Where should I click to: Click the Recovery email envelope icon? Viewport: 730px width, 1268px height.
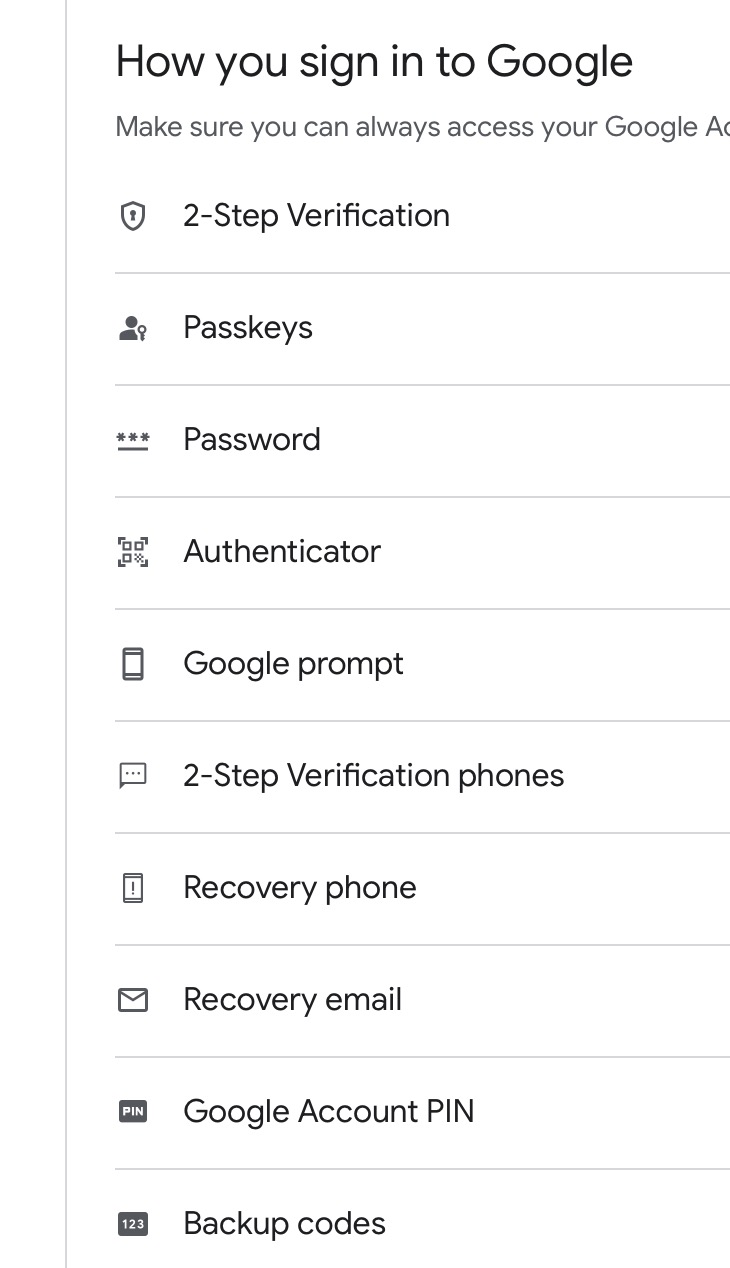pyautogui.click(x=133, y=1000)
